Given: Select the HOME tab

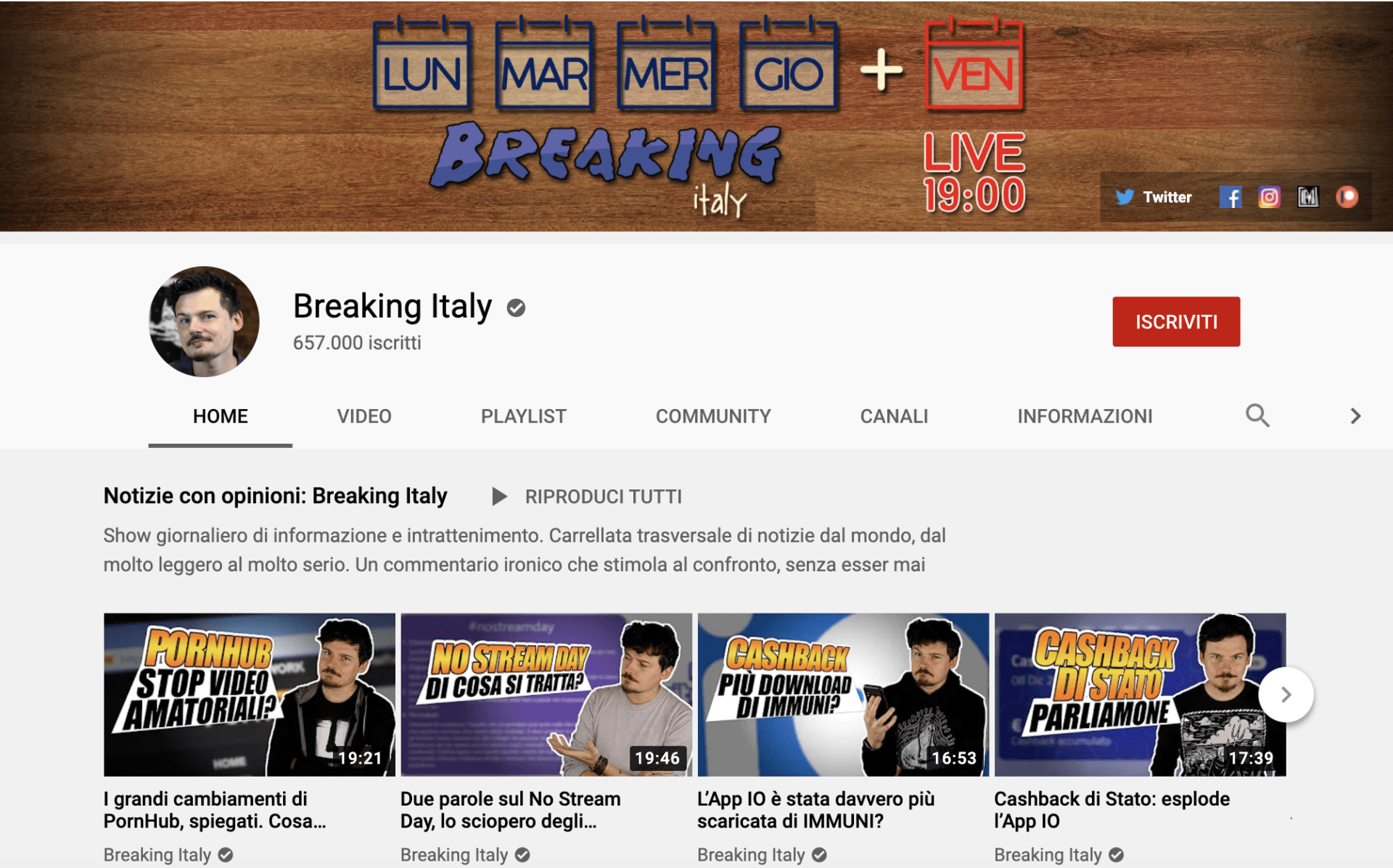Looking at the screenshot, I should pos(221,416).
